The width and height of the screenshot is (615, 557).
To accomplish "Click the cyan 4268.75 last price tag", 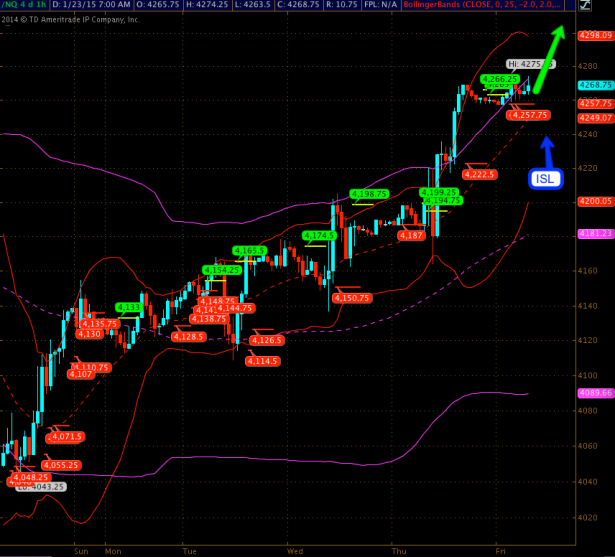I will point(595,85).
